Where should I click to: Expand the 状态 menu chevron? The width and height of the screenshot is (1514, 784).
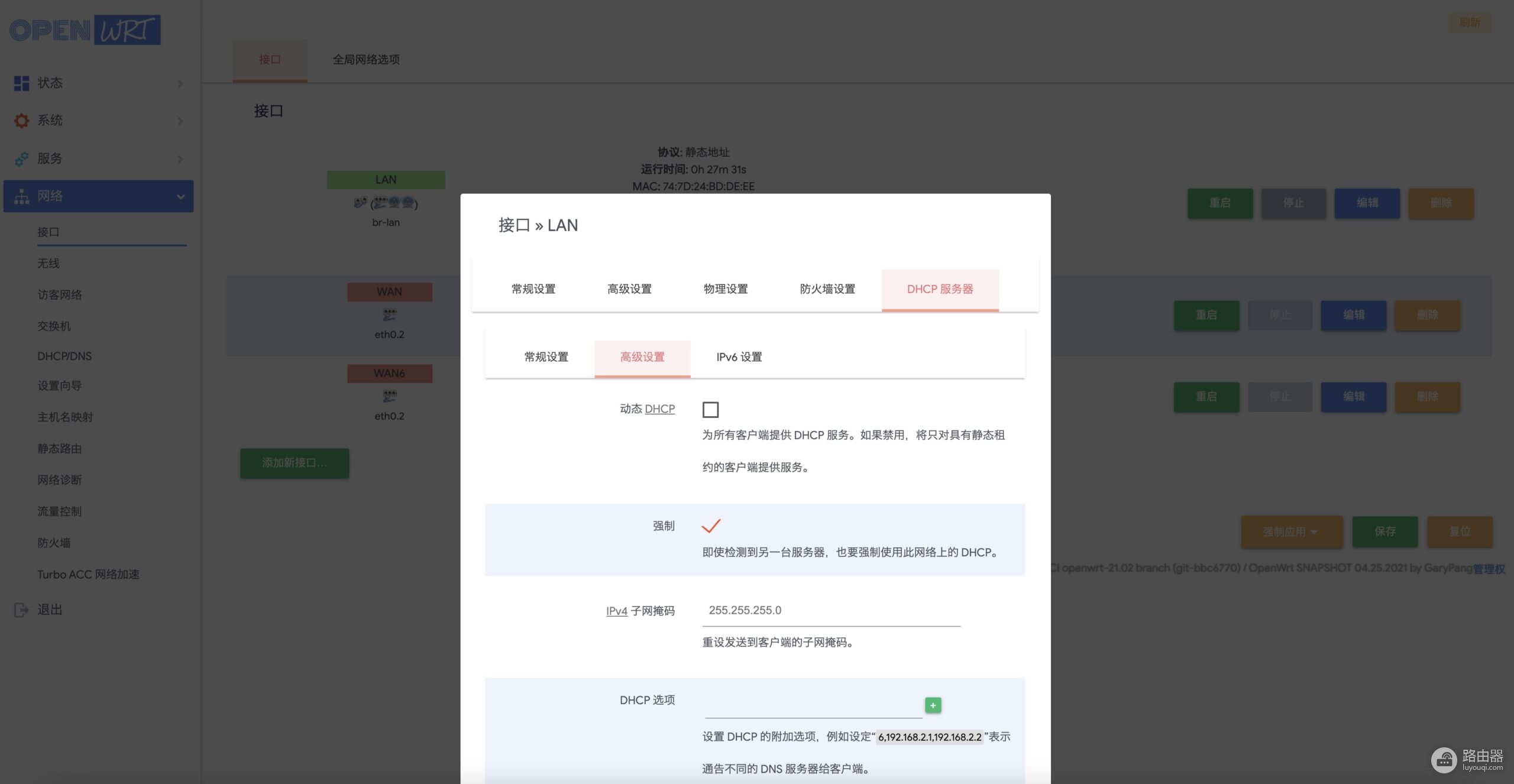click(180, 83)
